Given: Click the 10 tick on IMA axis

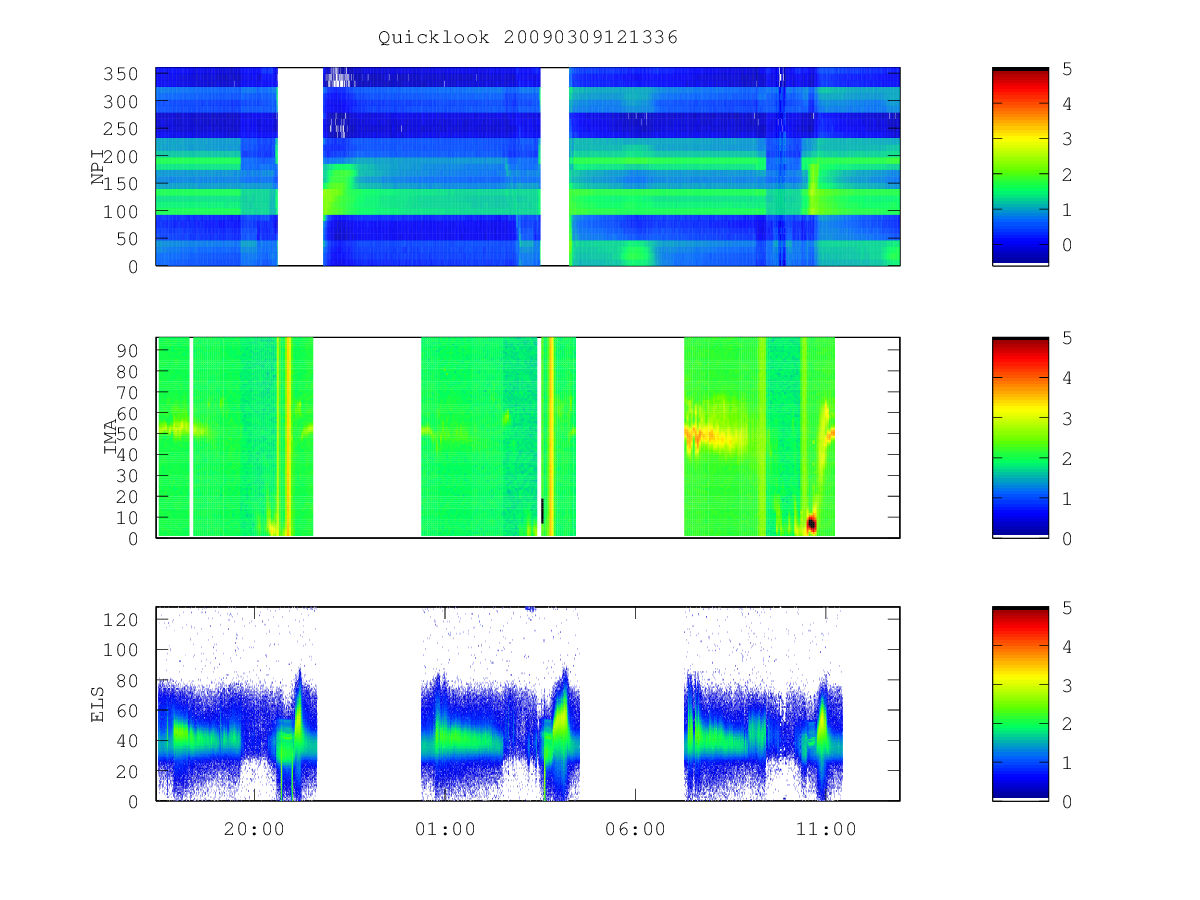Looking at the screenshot, I should click(x=129, y=517).
